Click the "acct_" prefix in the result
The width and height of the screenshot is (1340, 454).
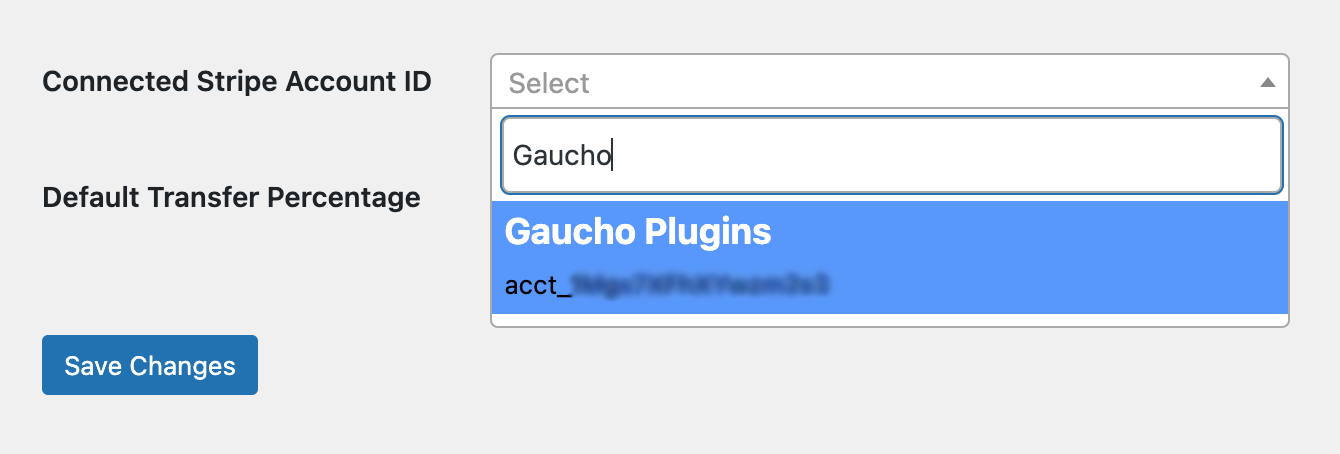(x=538, y=286)
